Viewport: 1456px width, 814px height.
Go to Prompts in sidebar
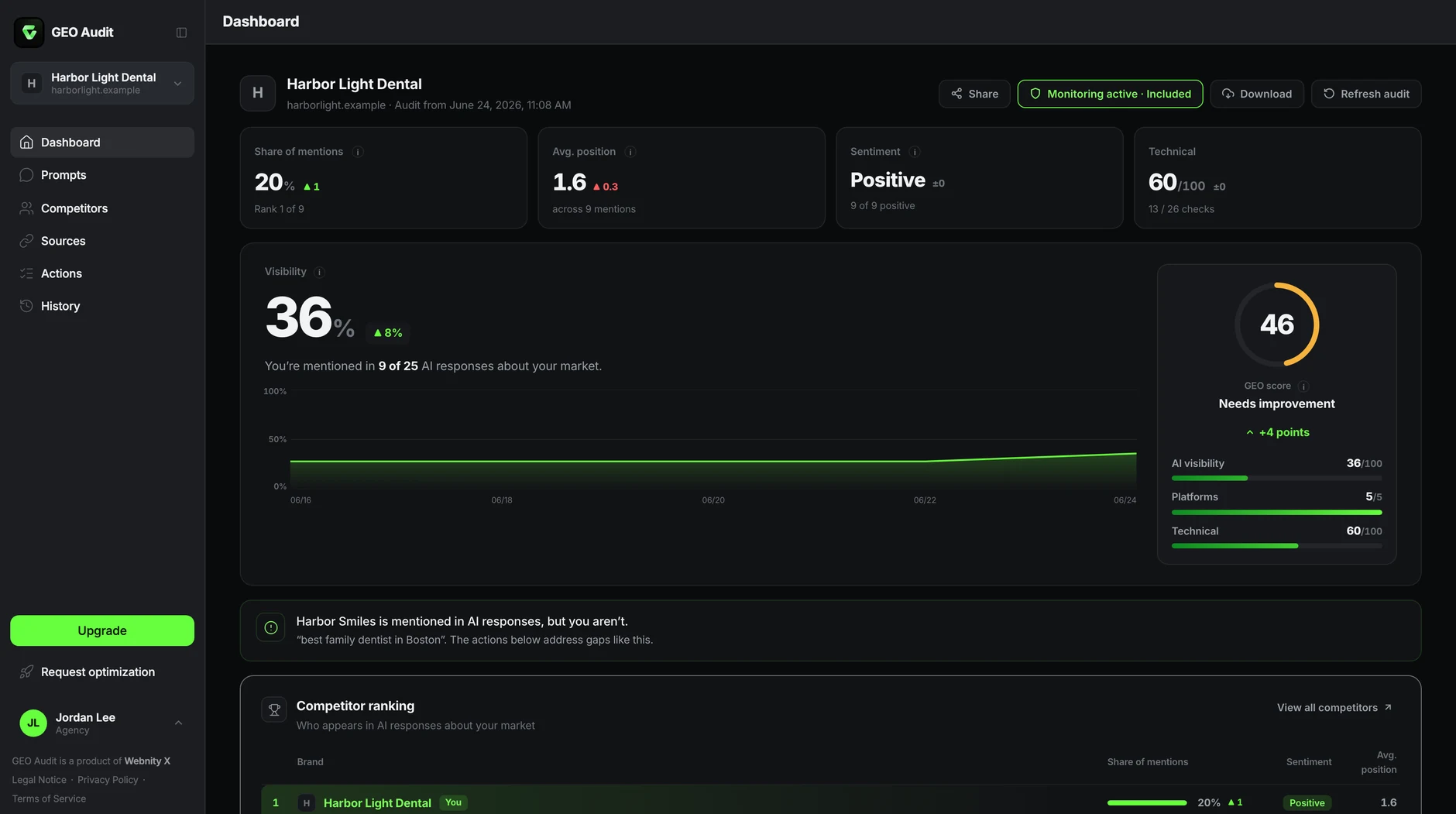pos(102,175)
